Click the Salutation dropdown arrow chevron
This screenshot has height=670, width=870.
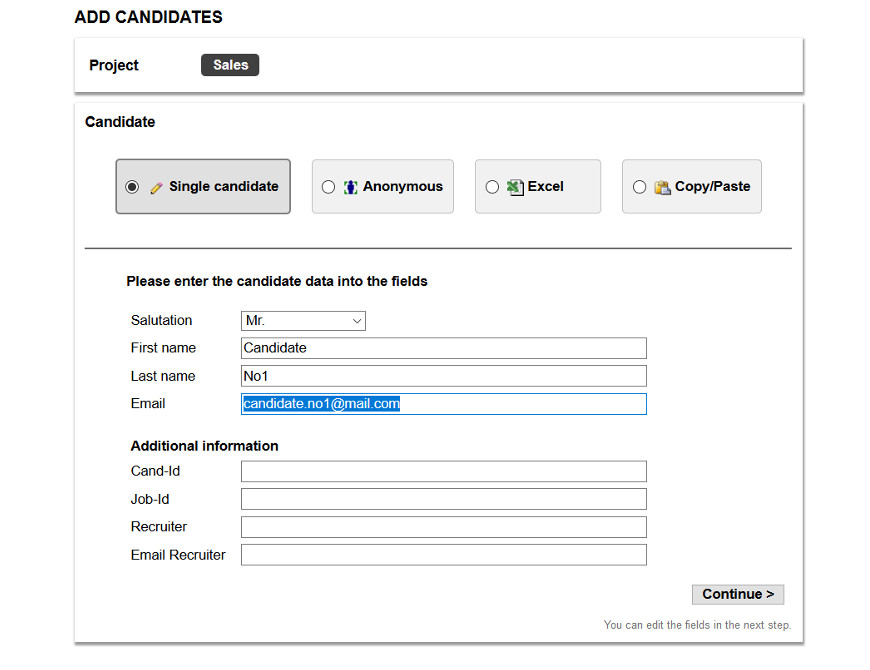coord(357,321)
